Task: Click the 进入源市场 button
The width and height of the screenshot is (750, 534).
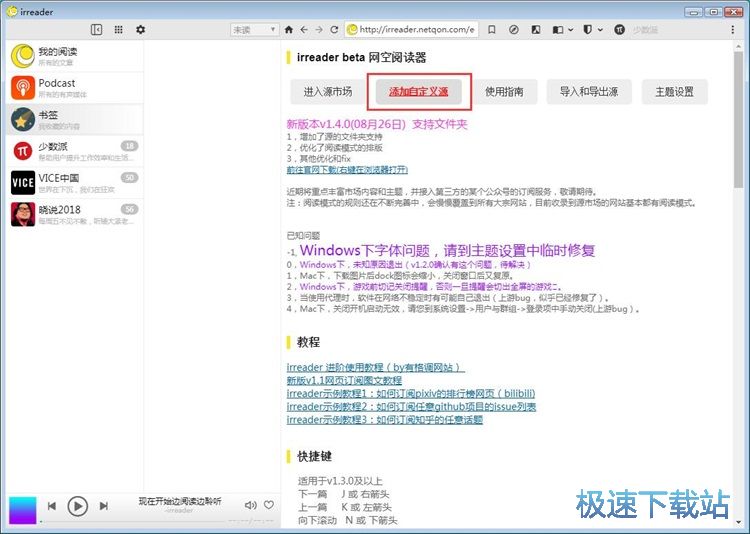Action: [x=328, y=91]
